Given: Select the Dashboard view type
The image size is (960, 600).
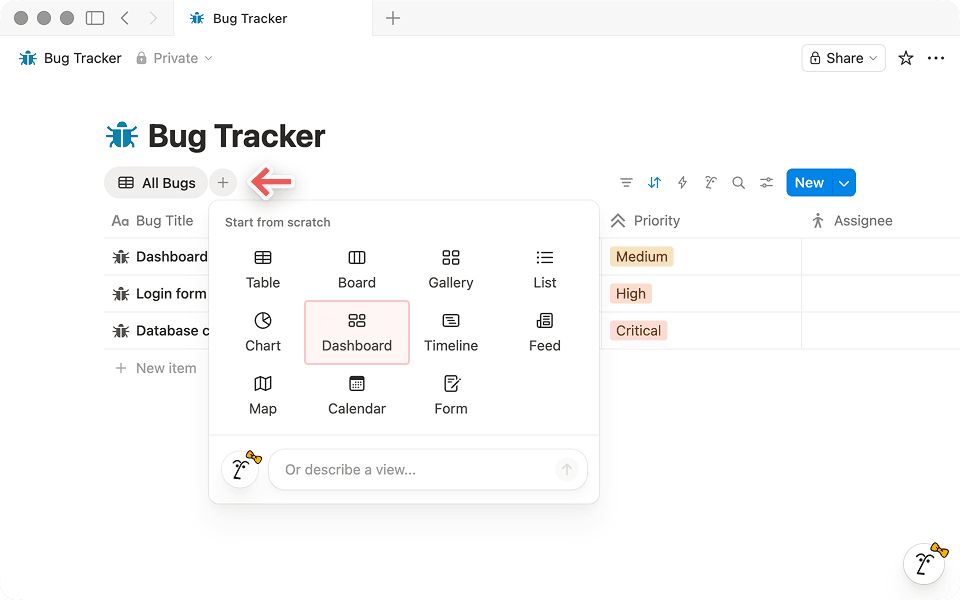Looking at the screenshot, I should [x=356, y=332].
